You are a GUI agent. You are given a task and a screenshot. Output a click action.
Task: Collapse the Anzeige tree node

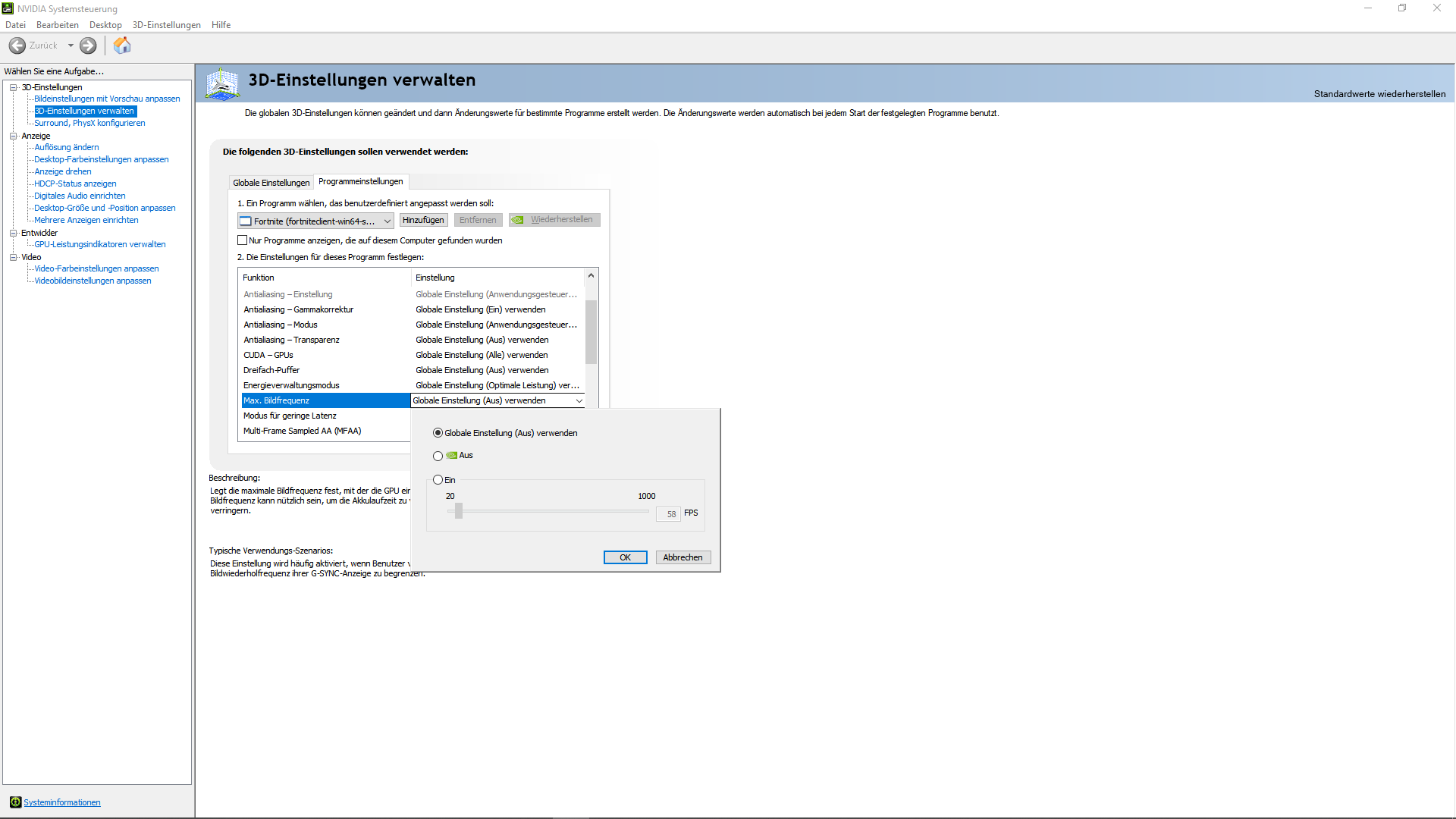coord(13,136)
